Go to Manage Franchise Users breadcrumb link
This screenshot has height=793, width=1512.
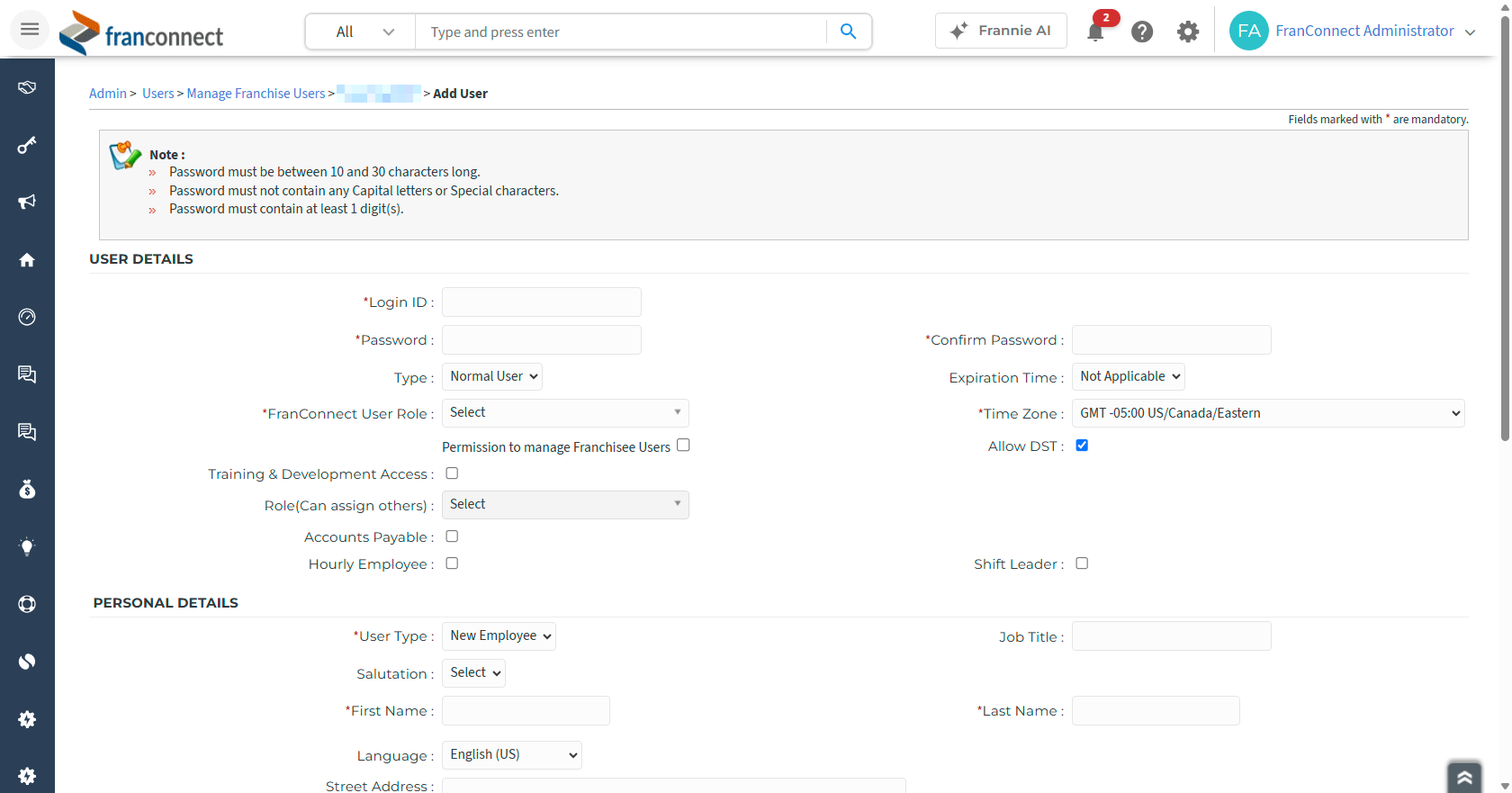[x=256, y=94]
